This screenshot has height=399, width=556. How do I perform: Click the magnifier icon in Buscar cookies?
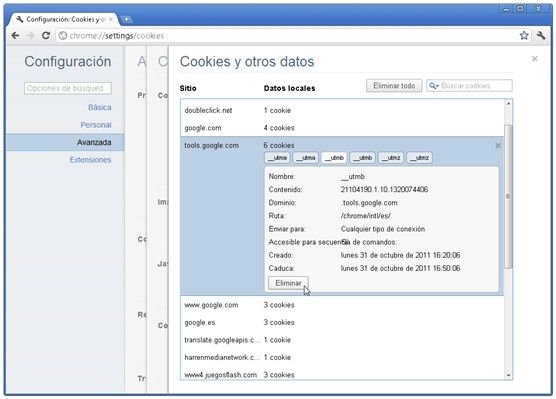click(433, 86)
